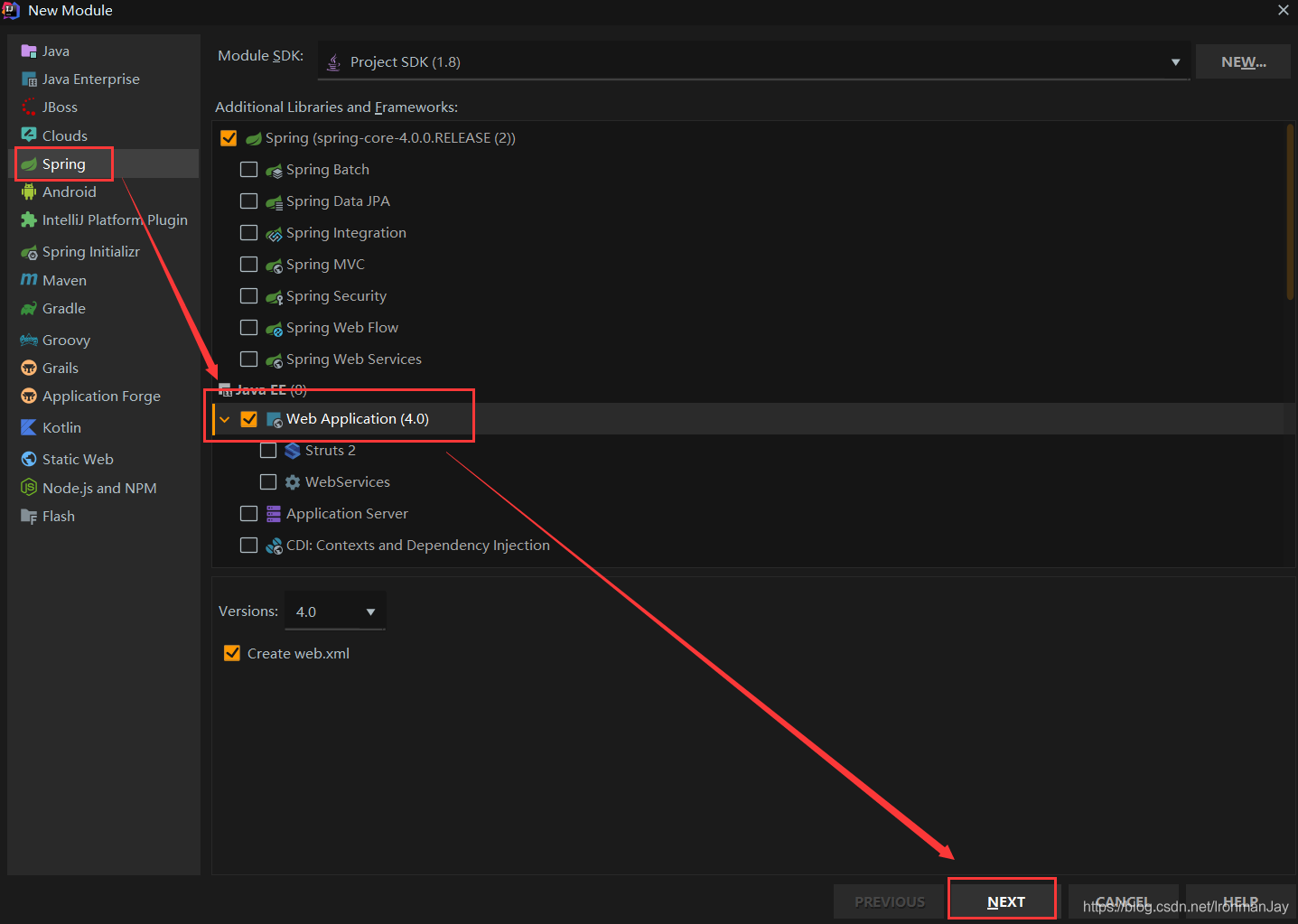
Task: Click the Application Server icon
Action: [274, 514]
